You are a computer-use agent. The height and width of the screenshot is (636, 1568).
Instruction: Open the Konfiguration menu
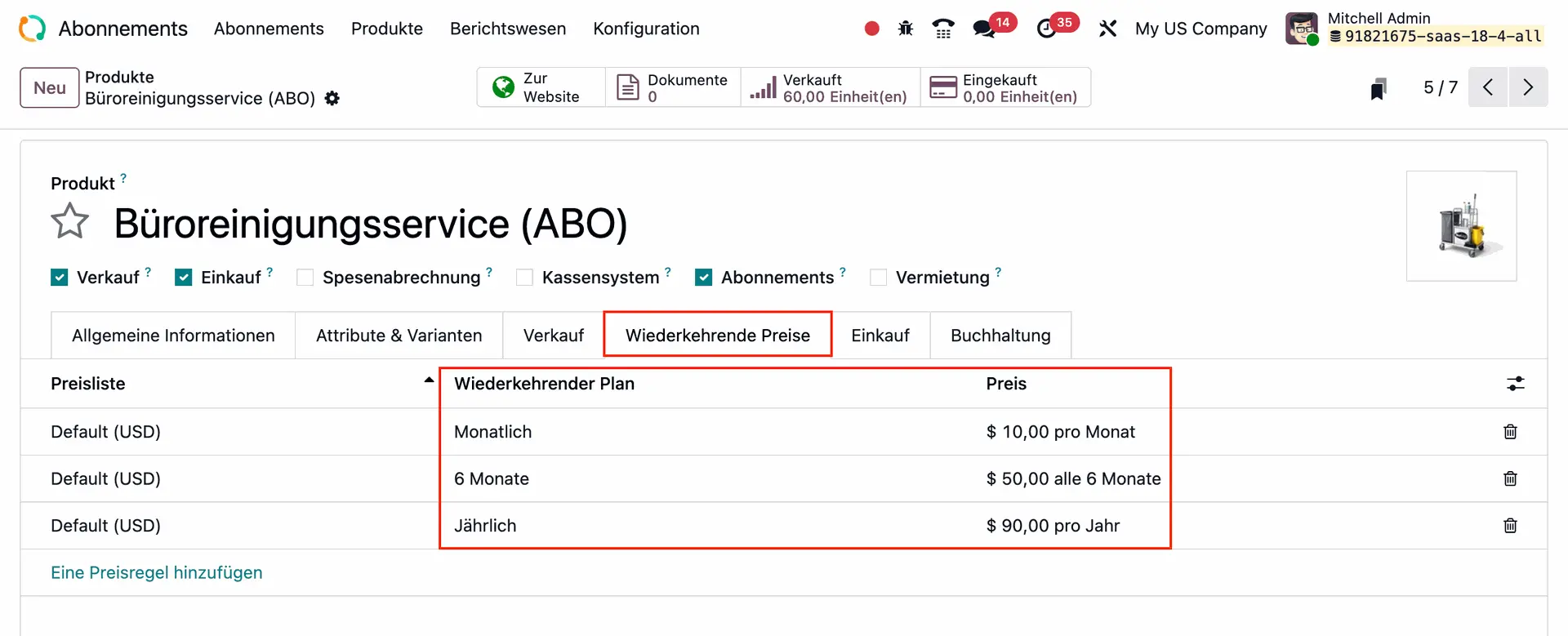click(x=646, y=29)
